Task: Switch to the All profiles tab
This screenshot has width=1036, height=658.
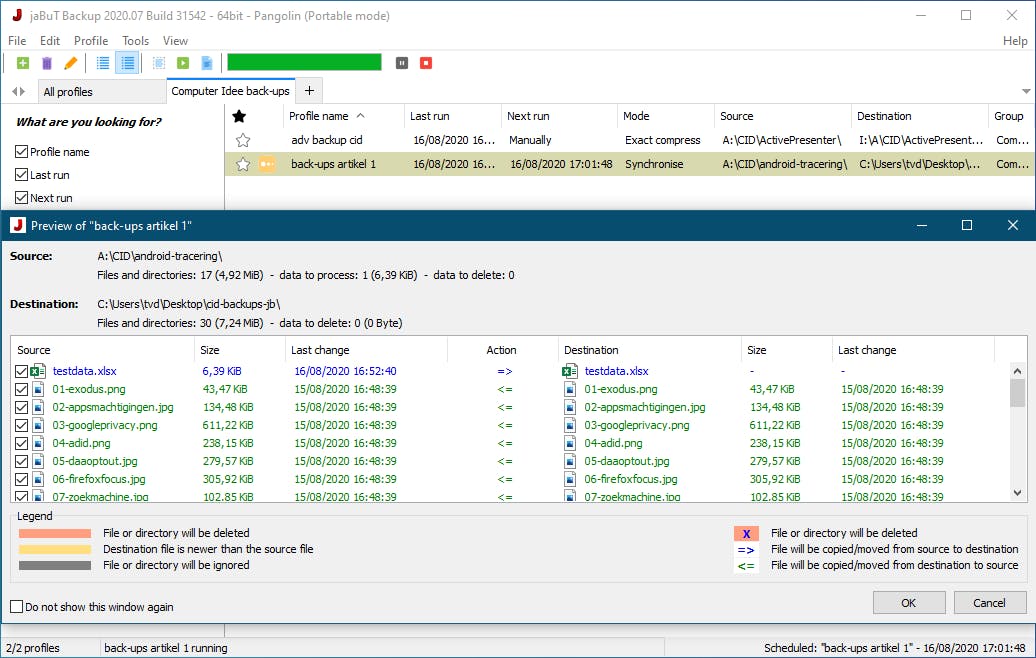Action: (101, 92)
